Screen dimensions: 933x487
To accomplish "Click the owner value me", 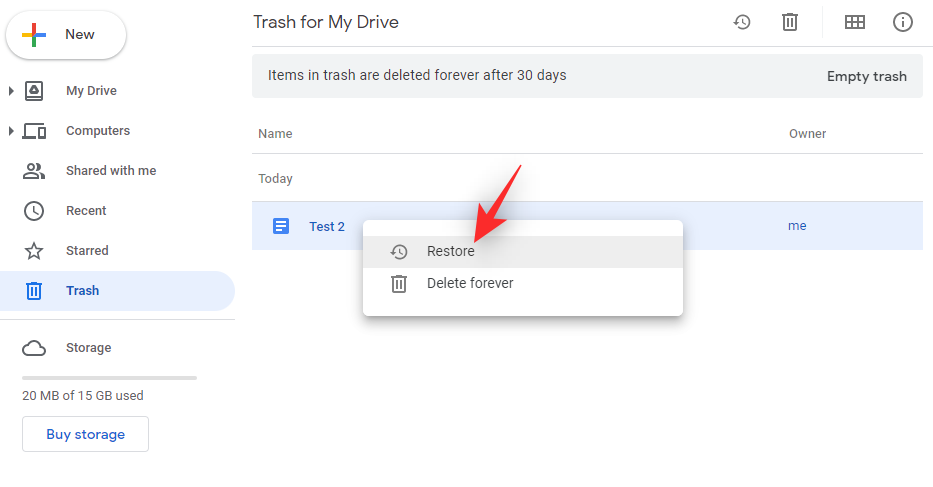I will (797, 226).
